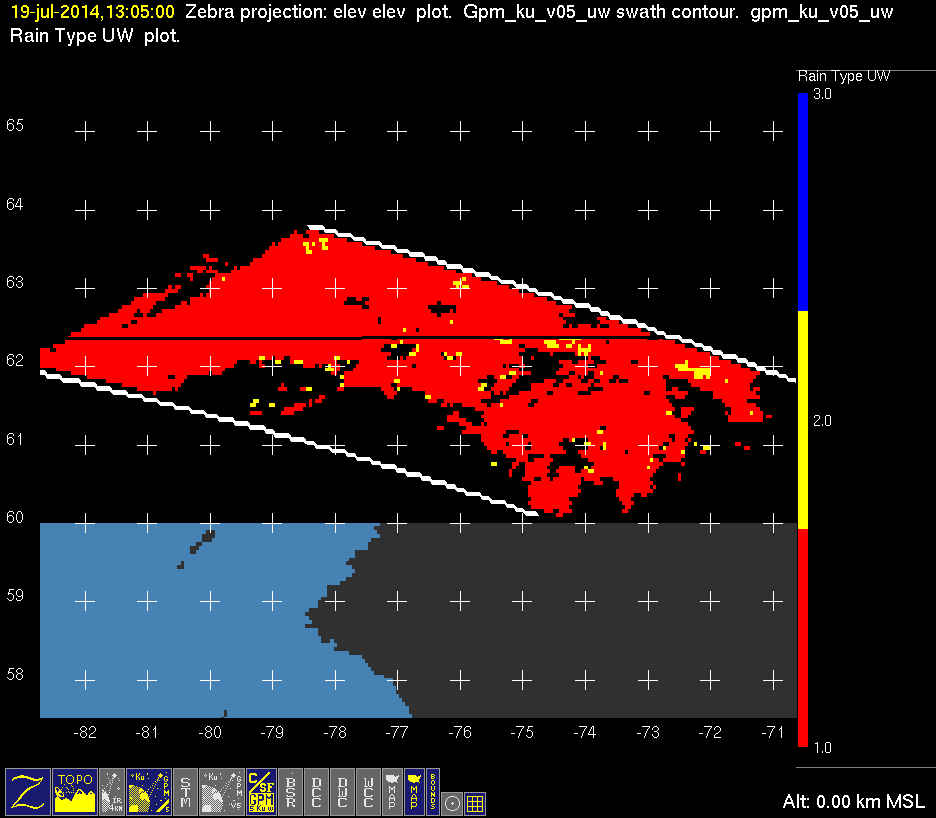
Task: Toggle the TOPO topography overlay icon
Action: point(75,790)
